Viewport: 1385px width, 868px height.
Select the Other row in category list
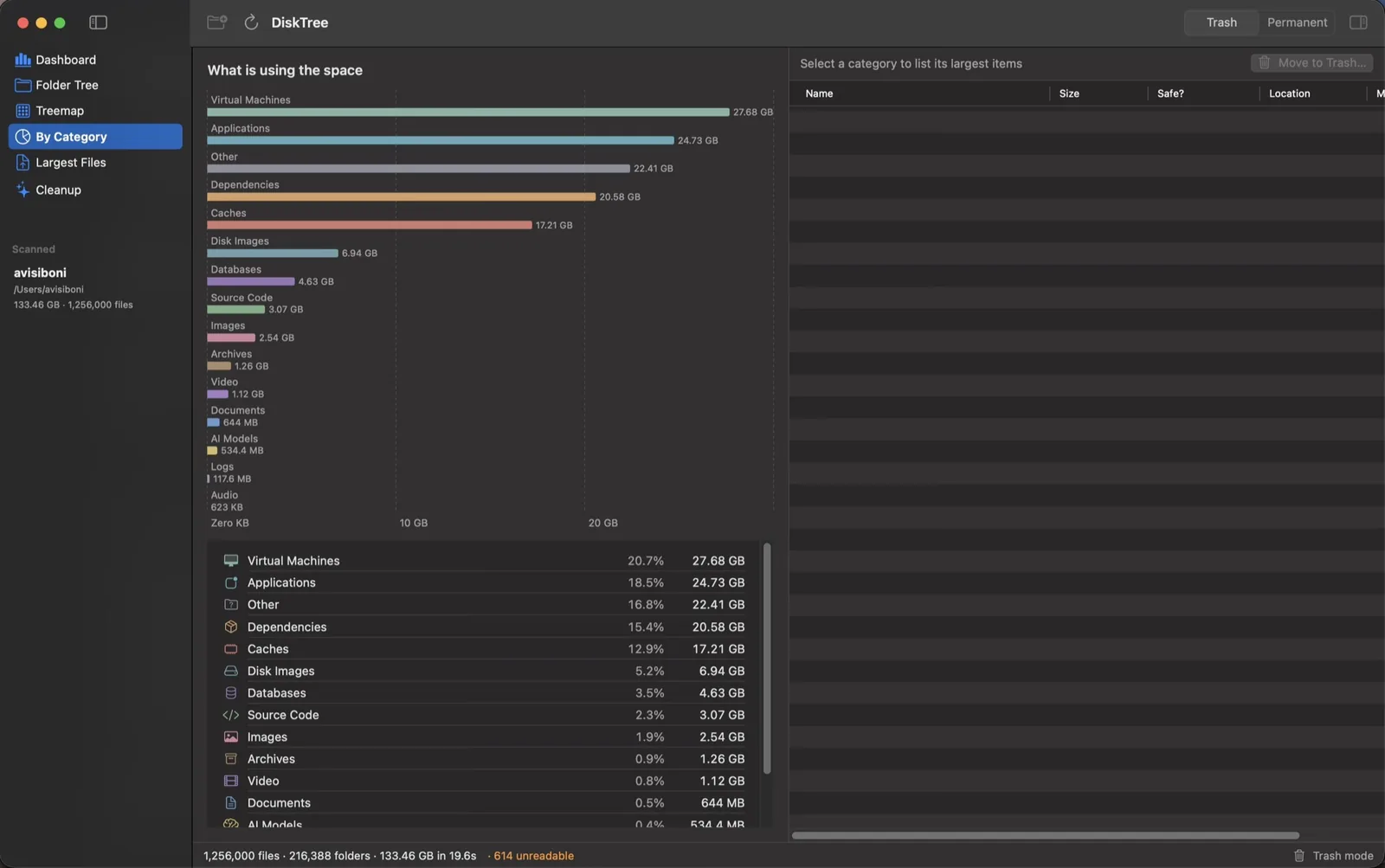484,605
